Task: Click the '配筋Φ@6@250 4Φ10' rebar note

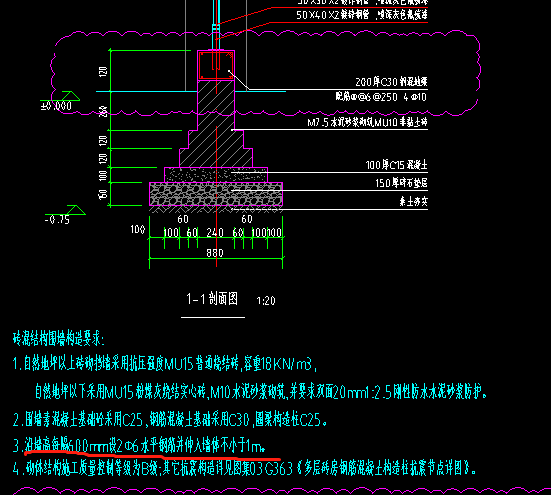Action: [381, 97]
